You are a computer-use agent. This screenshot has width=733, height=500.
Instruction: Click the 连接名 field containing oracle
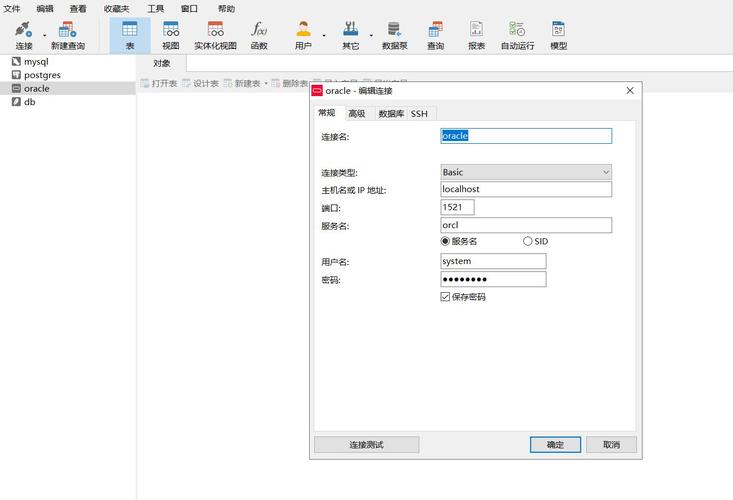coord(526,136)
